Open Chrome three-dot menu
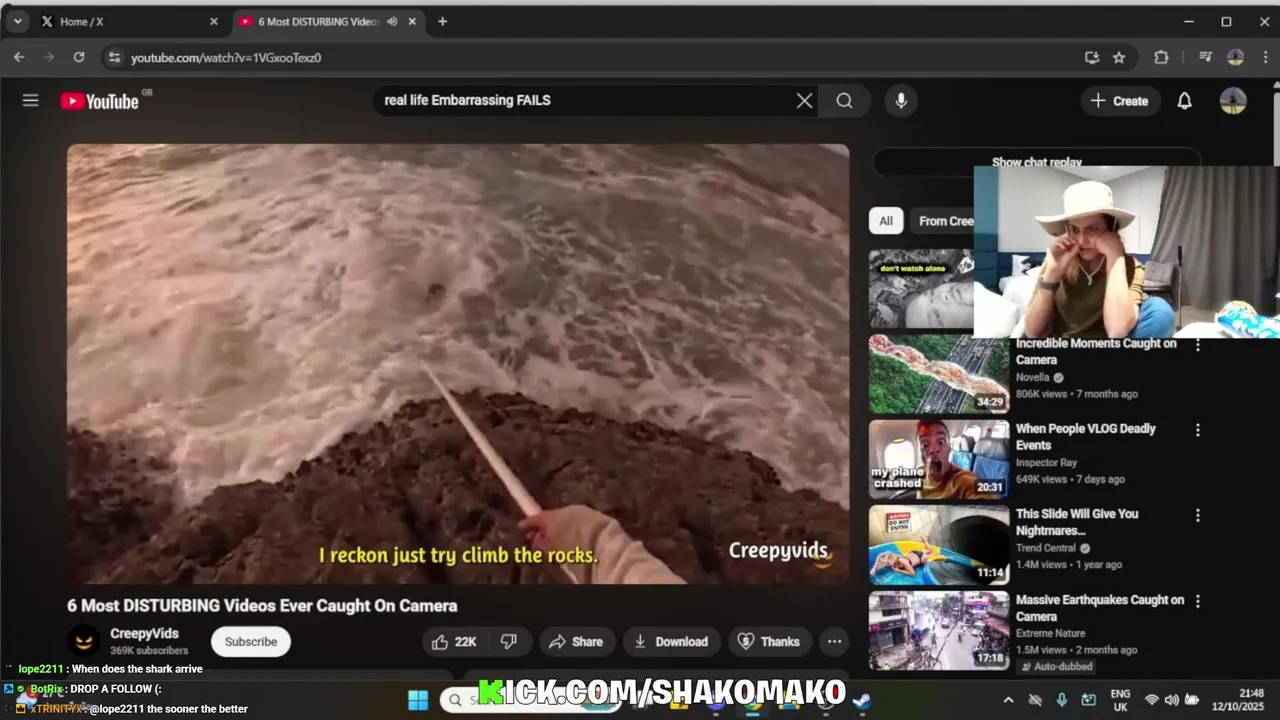The image size is (1280, 720). click(x=1264, y=57)
